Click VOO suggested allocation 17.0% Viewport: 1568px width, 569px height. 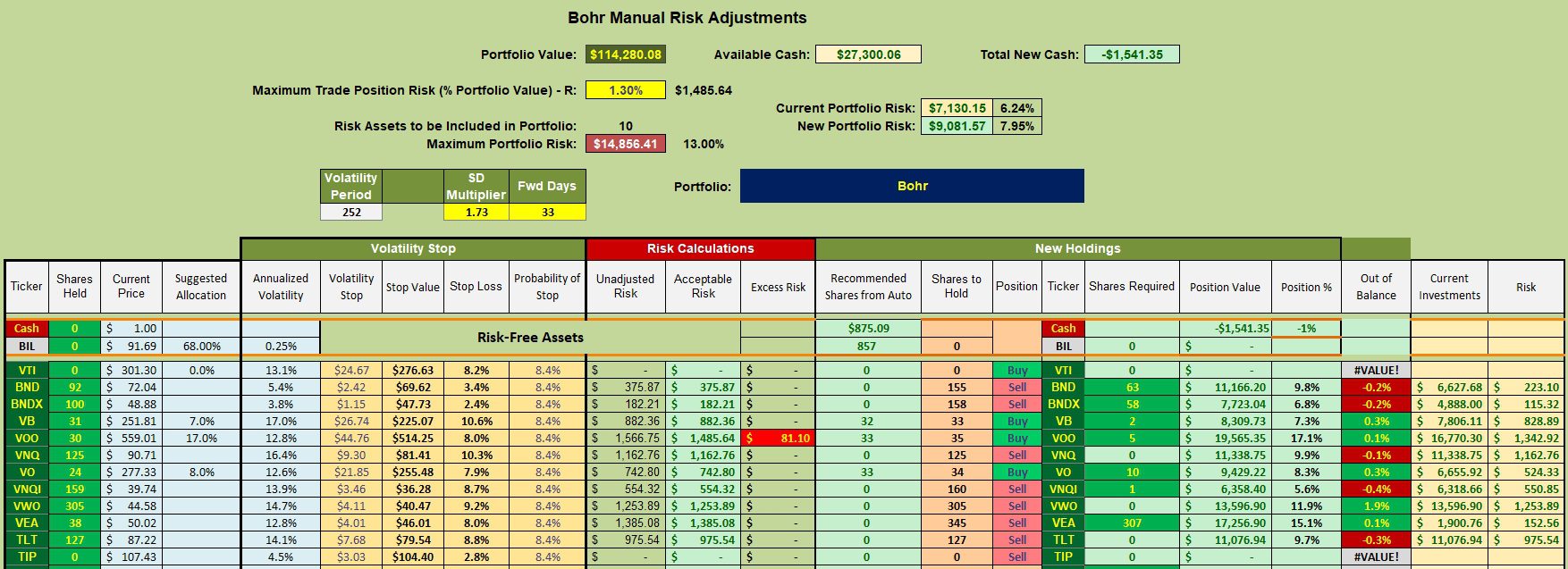point(201,439)
